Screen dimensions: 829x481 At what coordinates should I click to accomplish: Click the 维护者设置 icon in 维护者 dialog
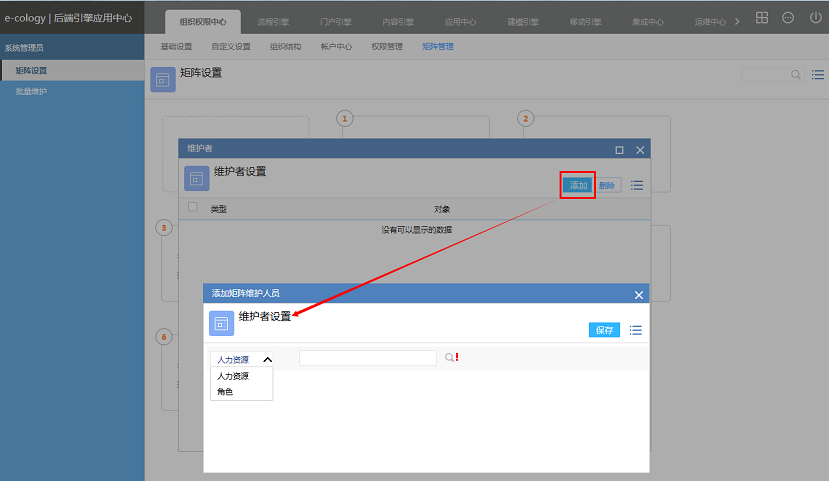click(197, 179)
